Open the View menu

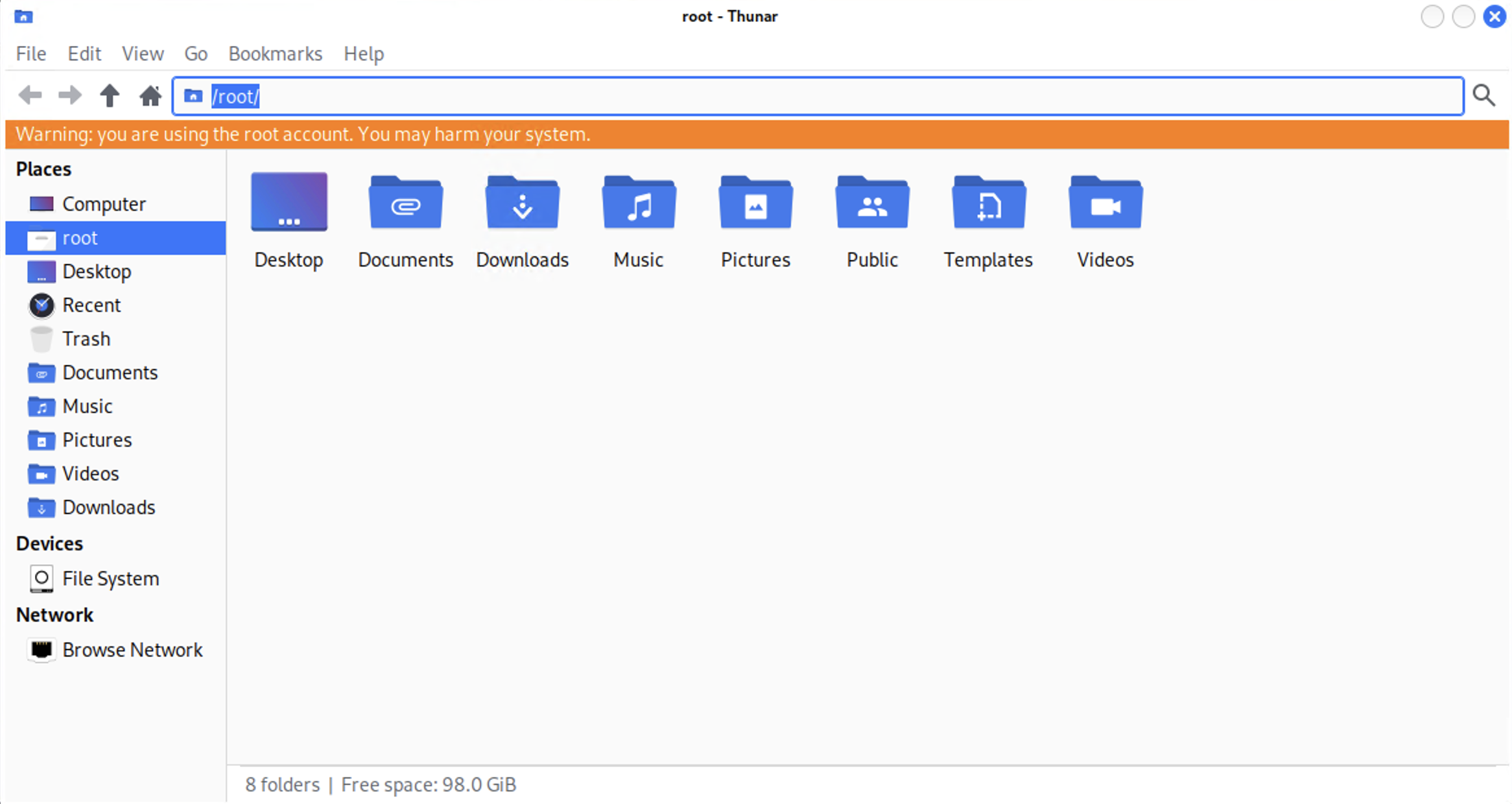(143, 54)
